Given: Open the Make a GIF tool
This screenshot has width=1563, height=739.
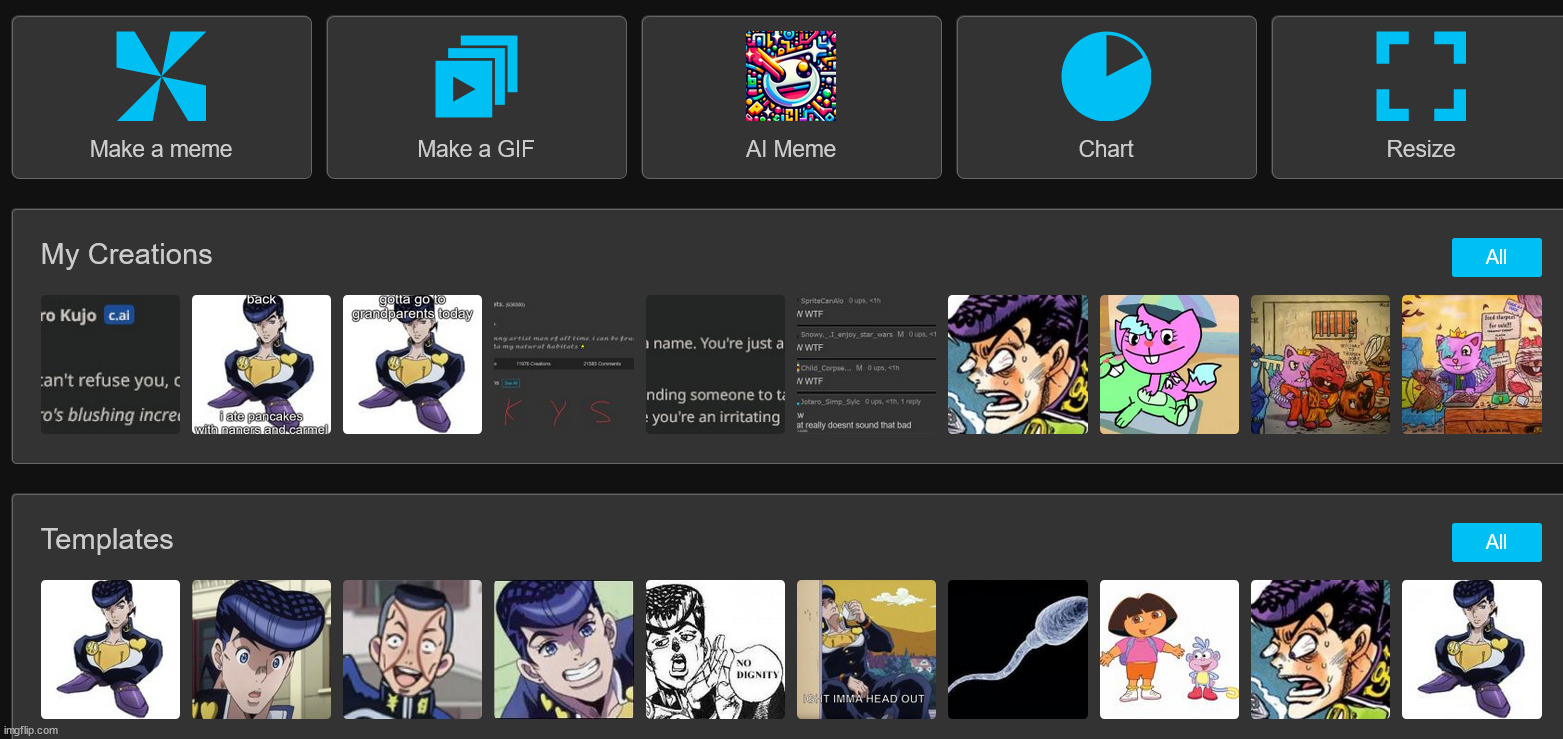Looking at the screenshot, I should 476,77.
